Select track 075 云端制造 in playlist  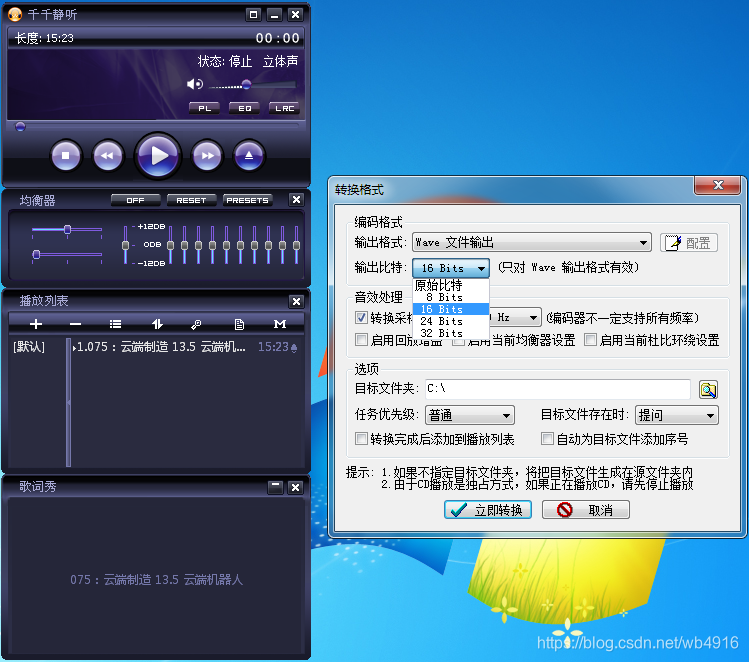187,347
